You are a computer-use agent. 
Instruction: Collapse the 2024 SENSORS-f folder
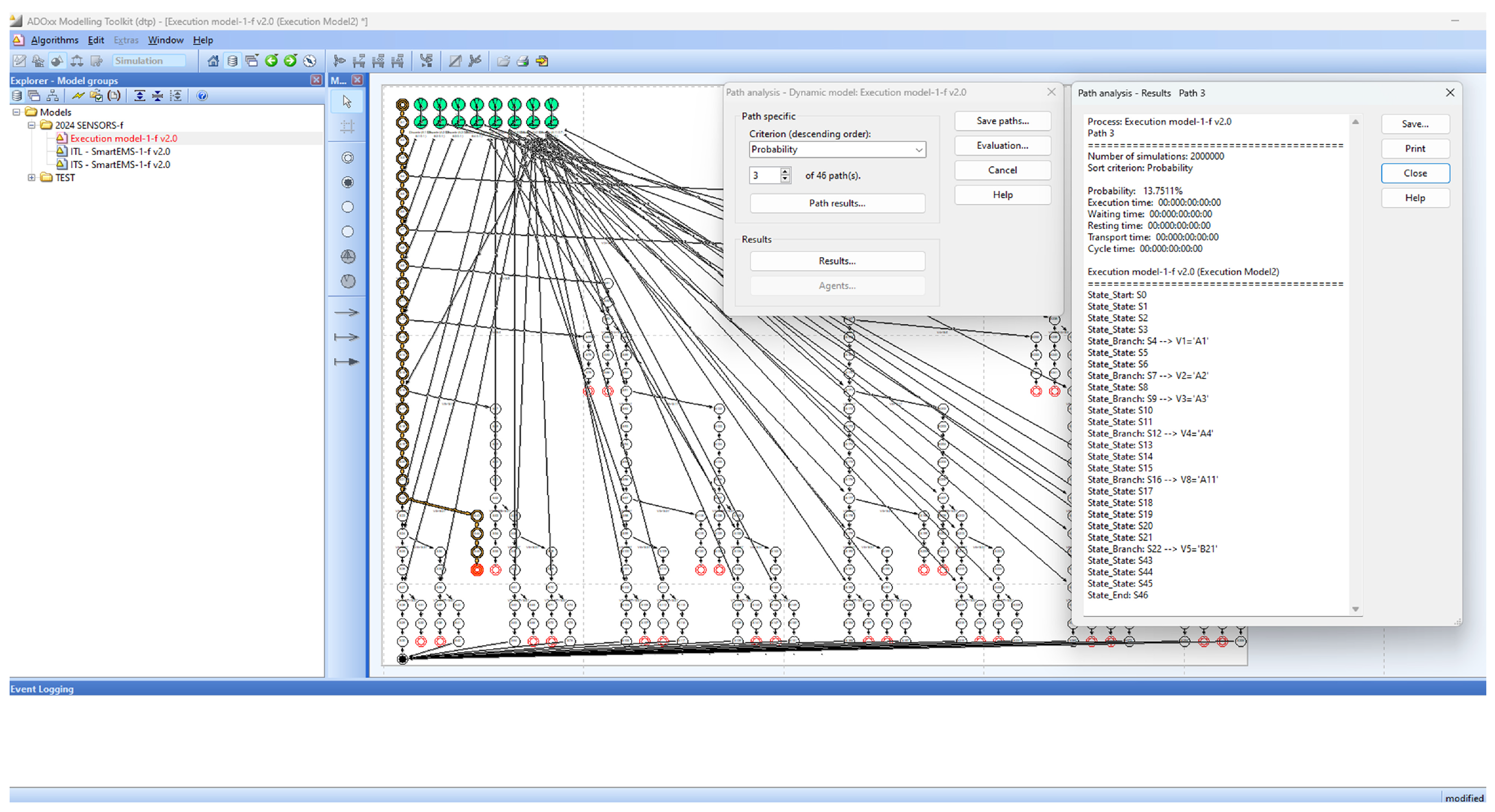[x=31, y=125]
